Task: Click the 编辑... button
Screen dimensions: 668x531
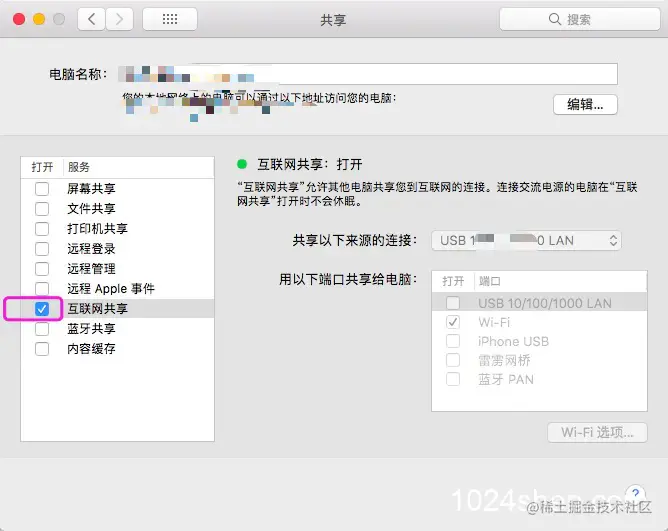Action: click(585, 104)
